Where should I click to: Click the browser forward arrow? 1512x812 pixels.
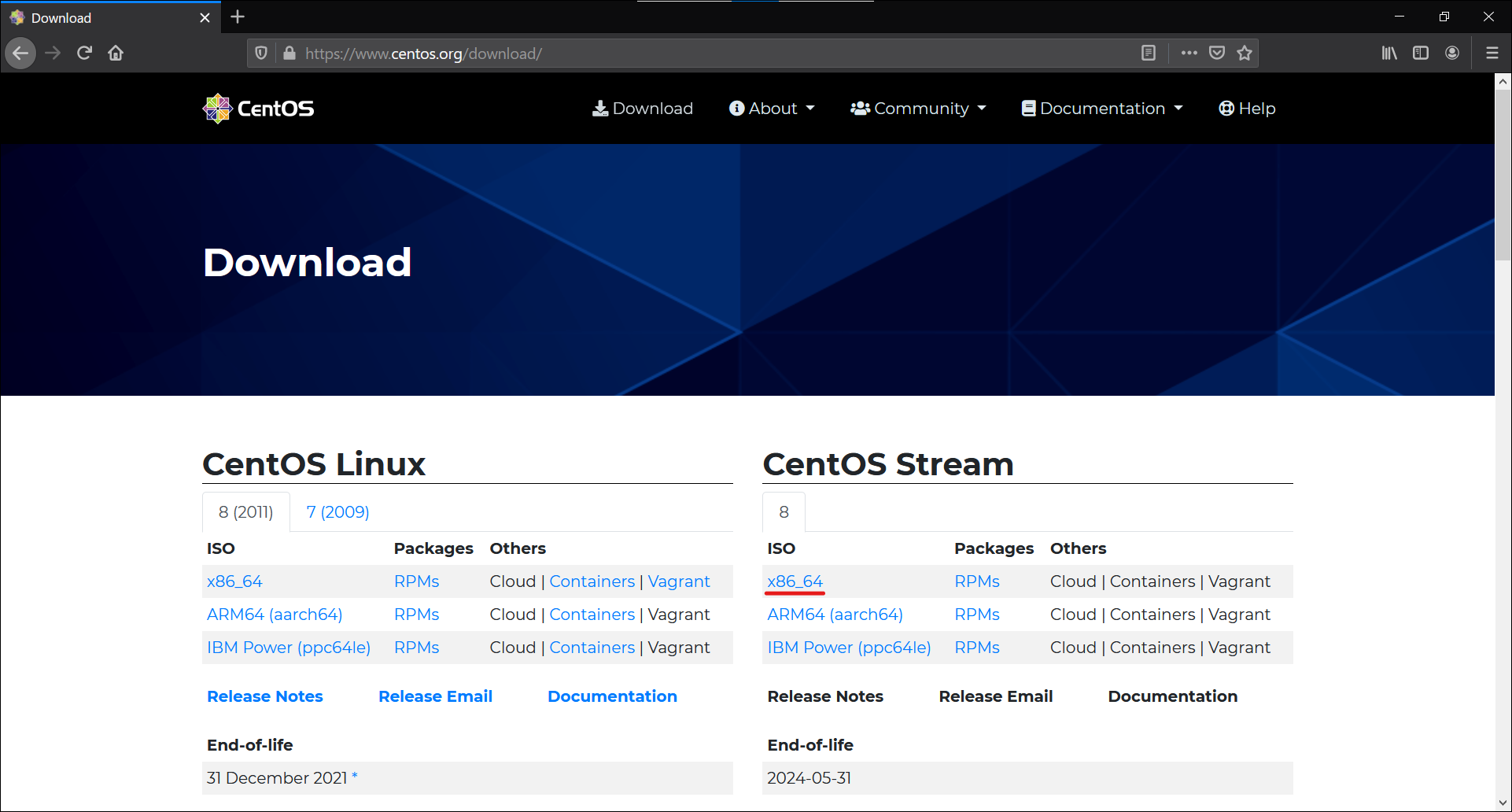(53, 54)
